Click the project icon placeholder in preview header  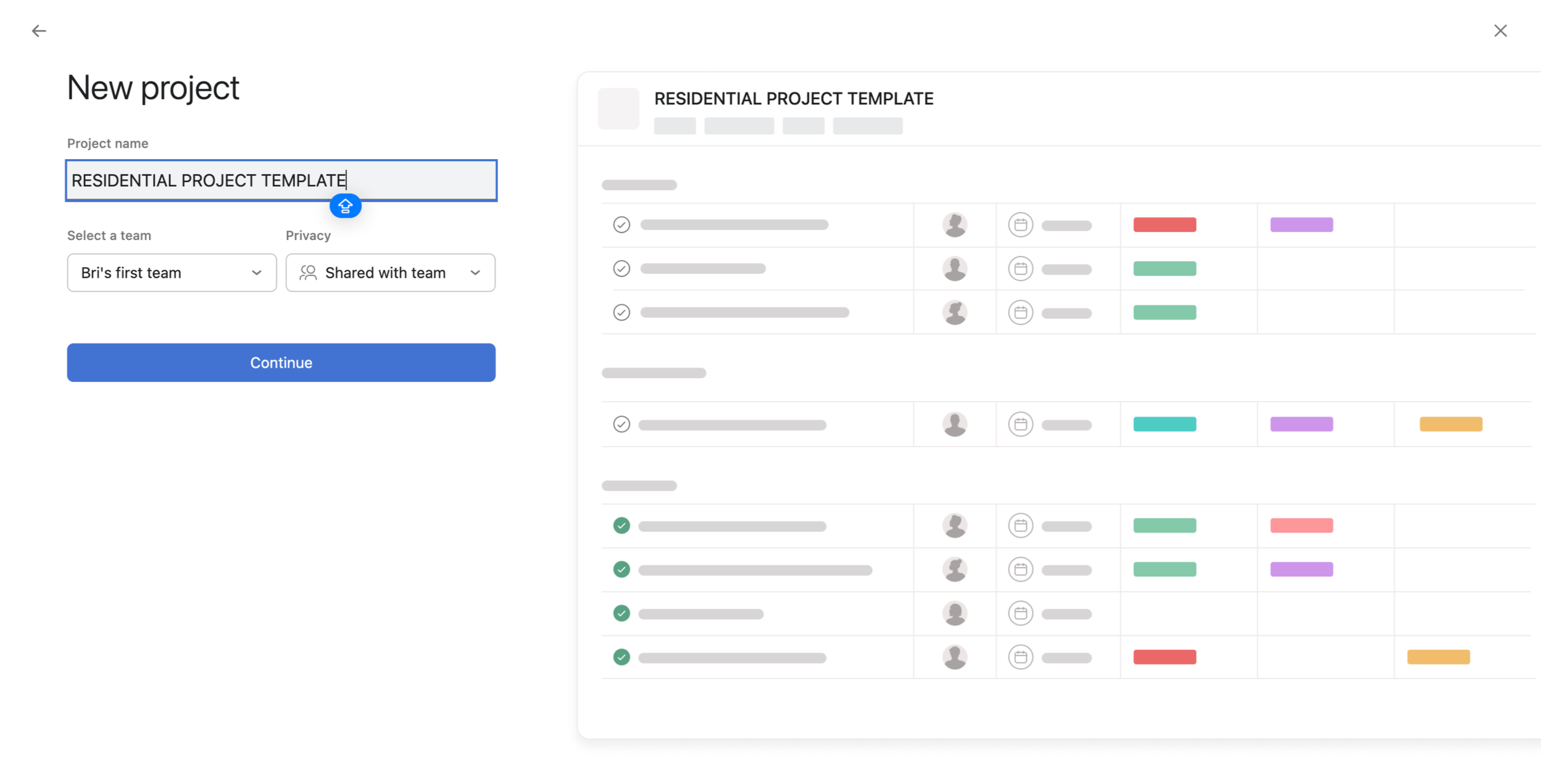point(618,109)
